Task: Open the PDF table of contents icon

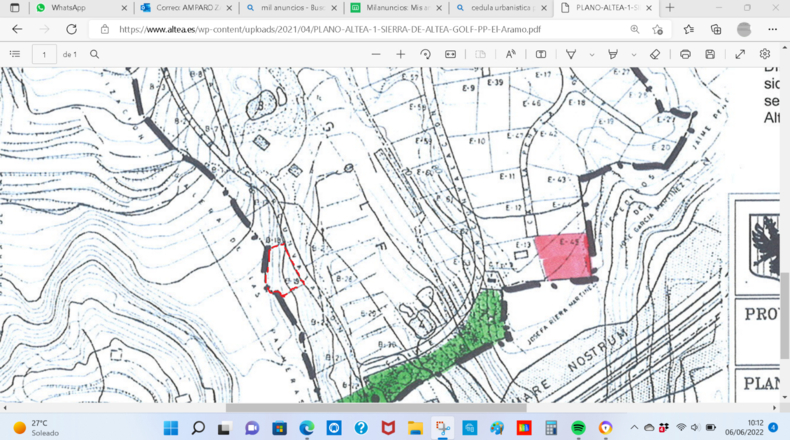Action: 15,54
